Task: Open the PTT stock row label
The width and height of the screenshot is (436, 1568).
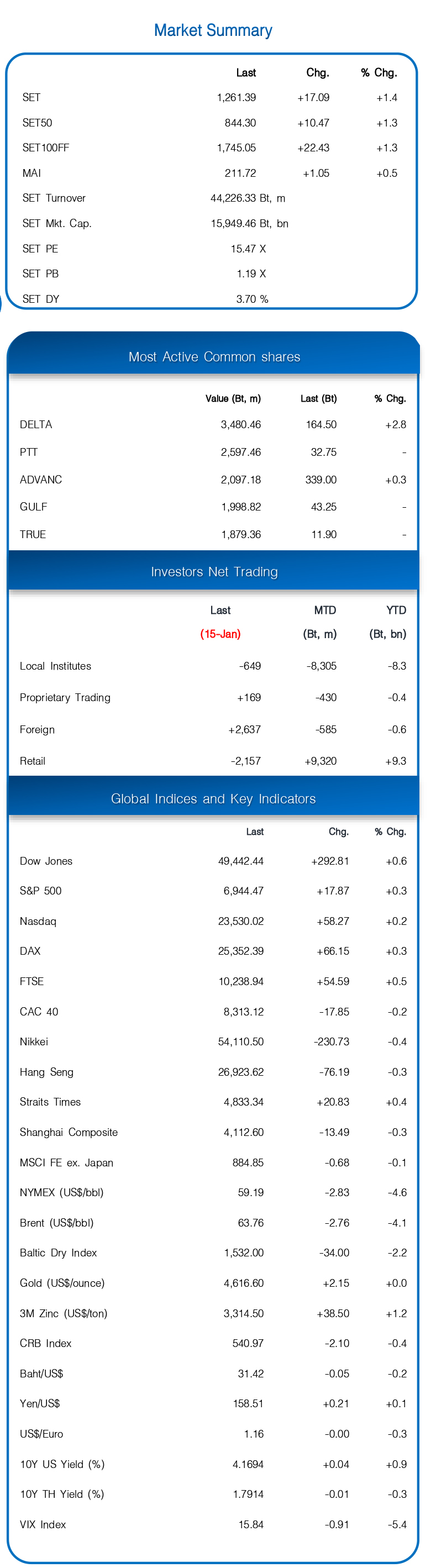Action: [29, 452]
